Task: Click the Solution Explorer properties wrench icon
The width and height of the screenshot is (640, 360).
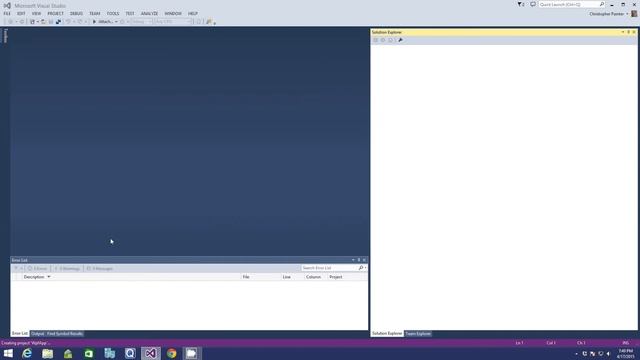Action: (x=400, y=40)
